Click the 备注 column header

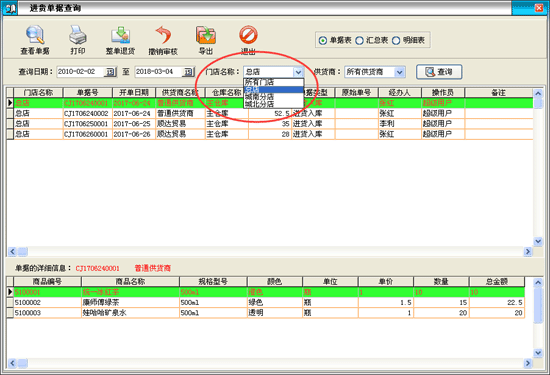pos(498,93)
